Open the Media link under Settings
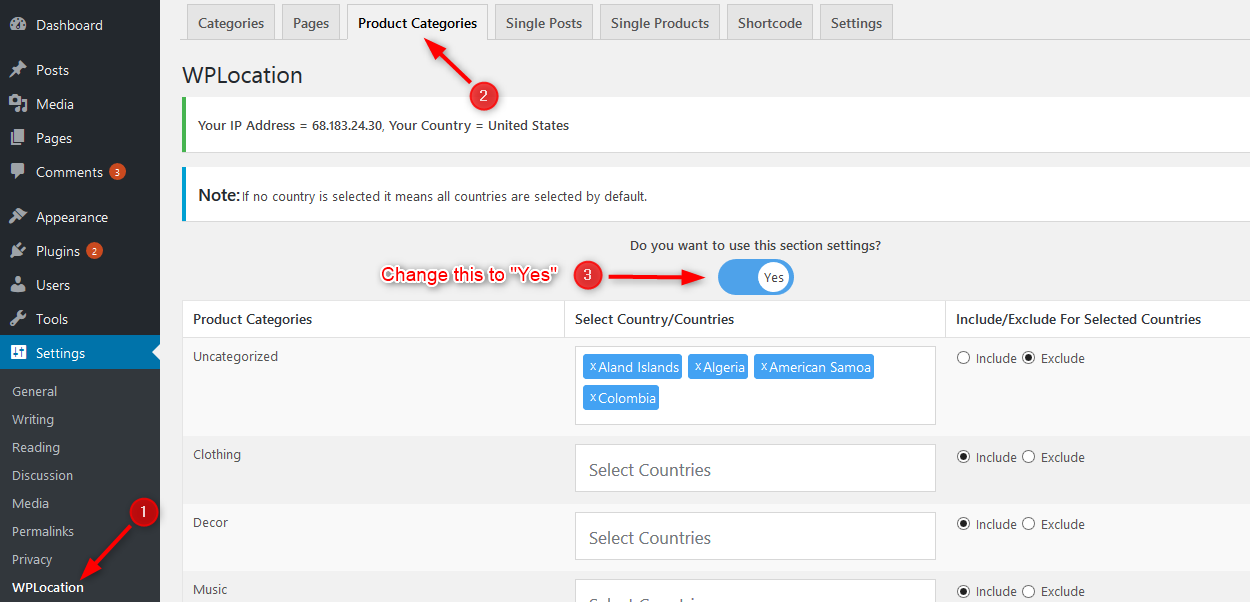The width and height of the screenshot is (1250, 602). (31, 503)
